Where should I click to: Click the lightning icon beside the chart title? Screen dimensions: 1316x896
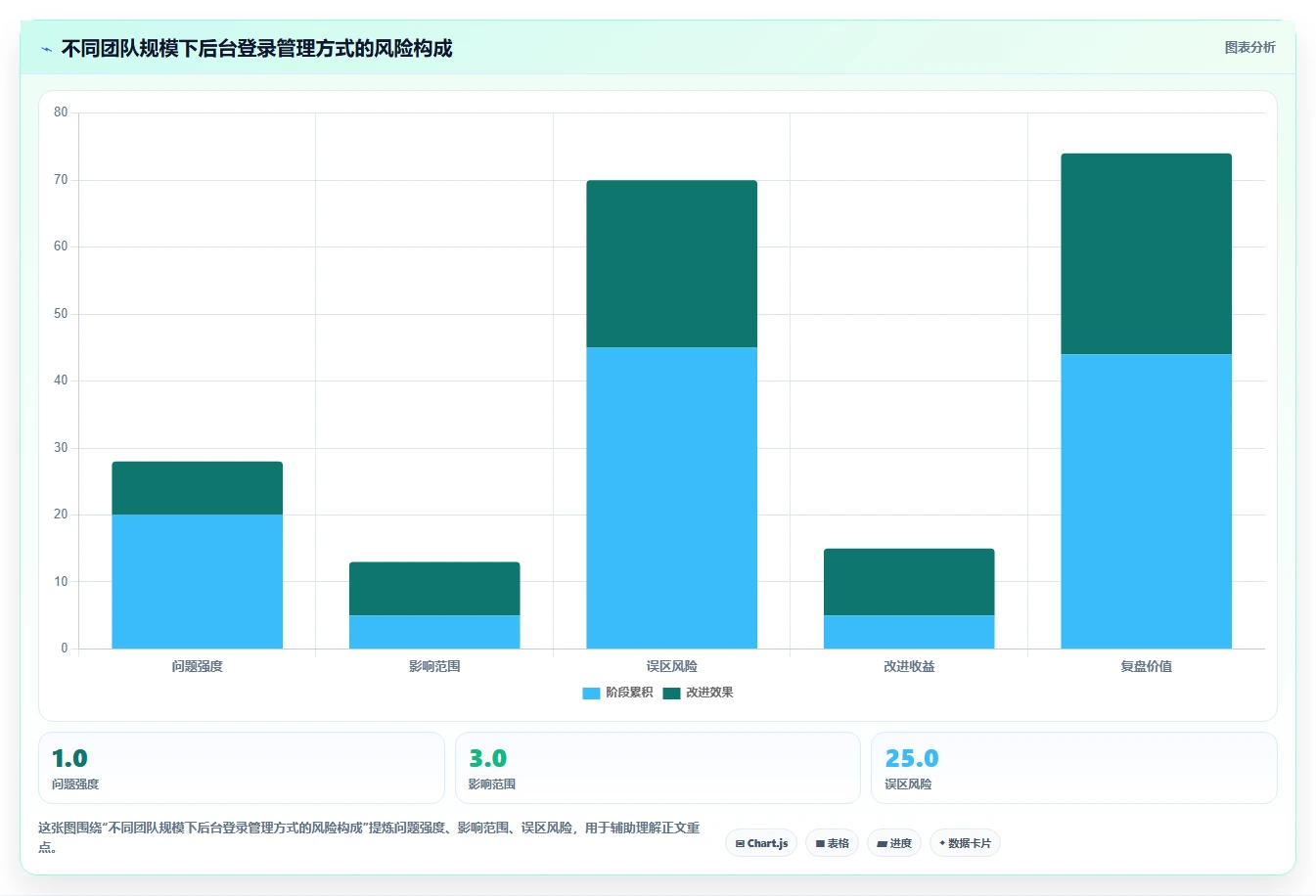(x=46, y=49)
